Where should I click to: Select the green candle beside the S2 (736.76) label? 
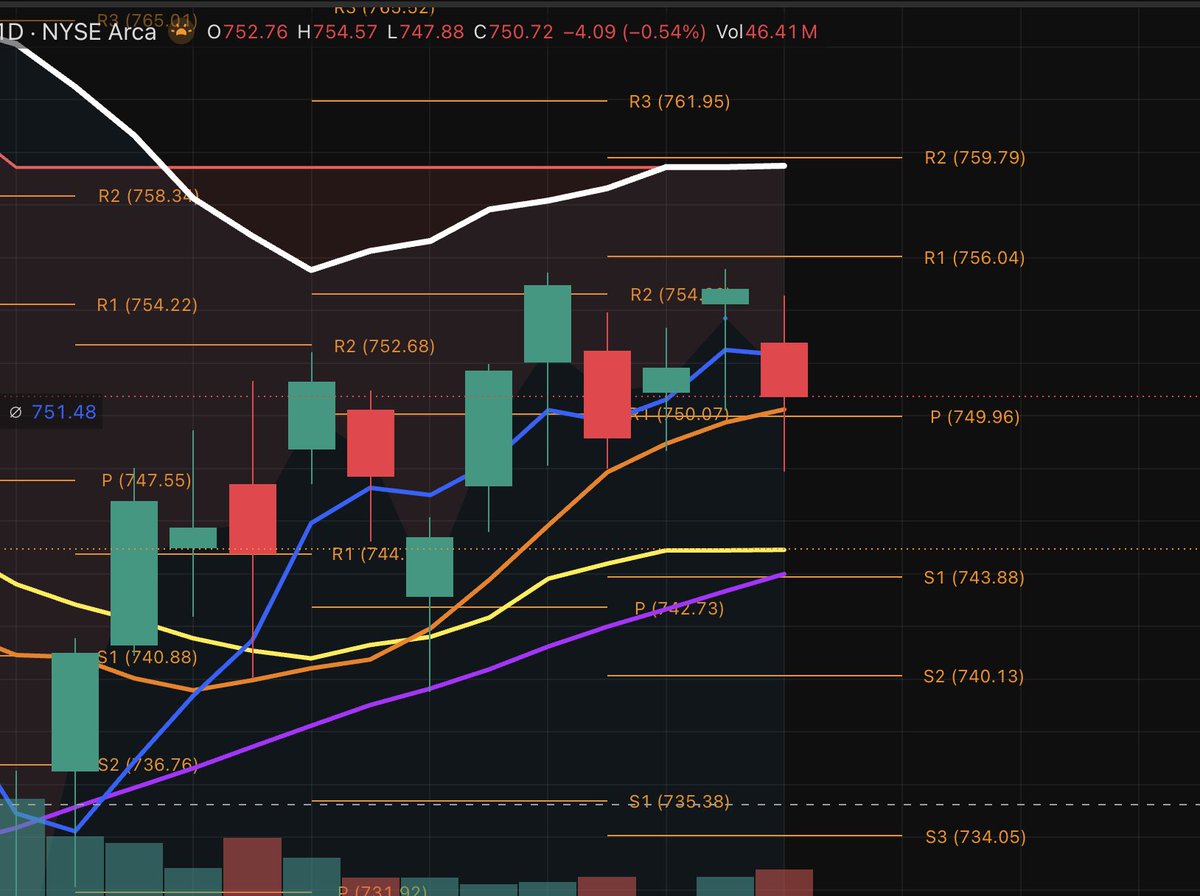75,712
